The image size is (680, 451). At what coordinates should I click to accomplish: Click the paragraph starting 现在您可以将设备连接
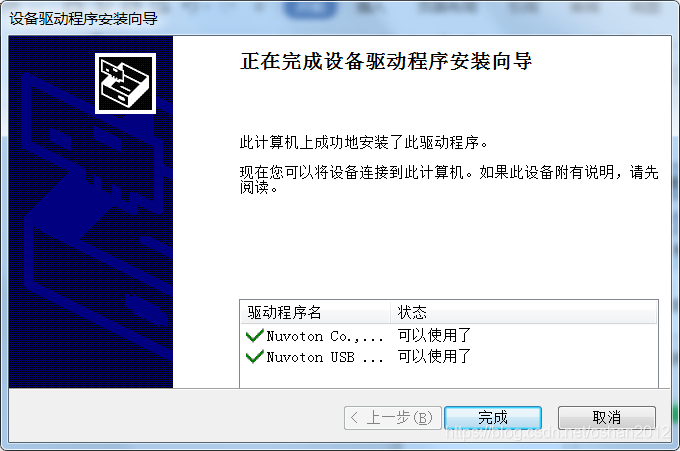(x=449, y=180)
